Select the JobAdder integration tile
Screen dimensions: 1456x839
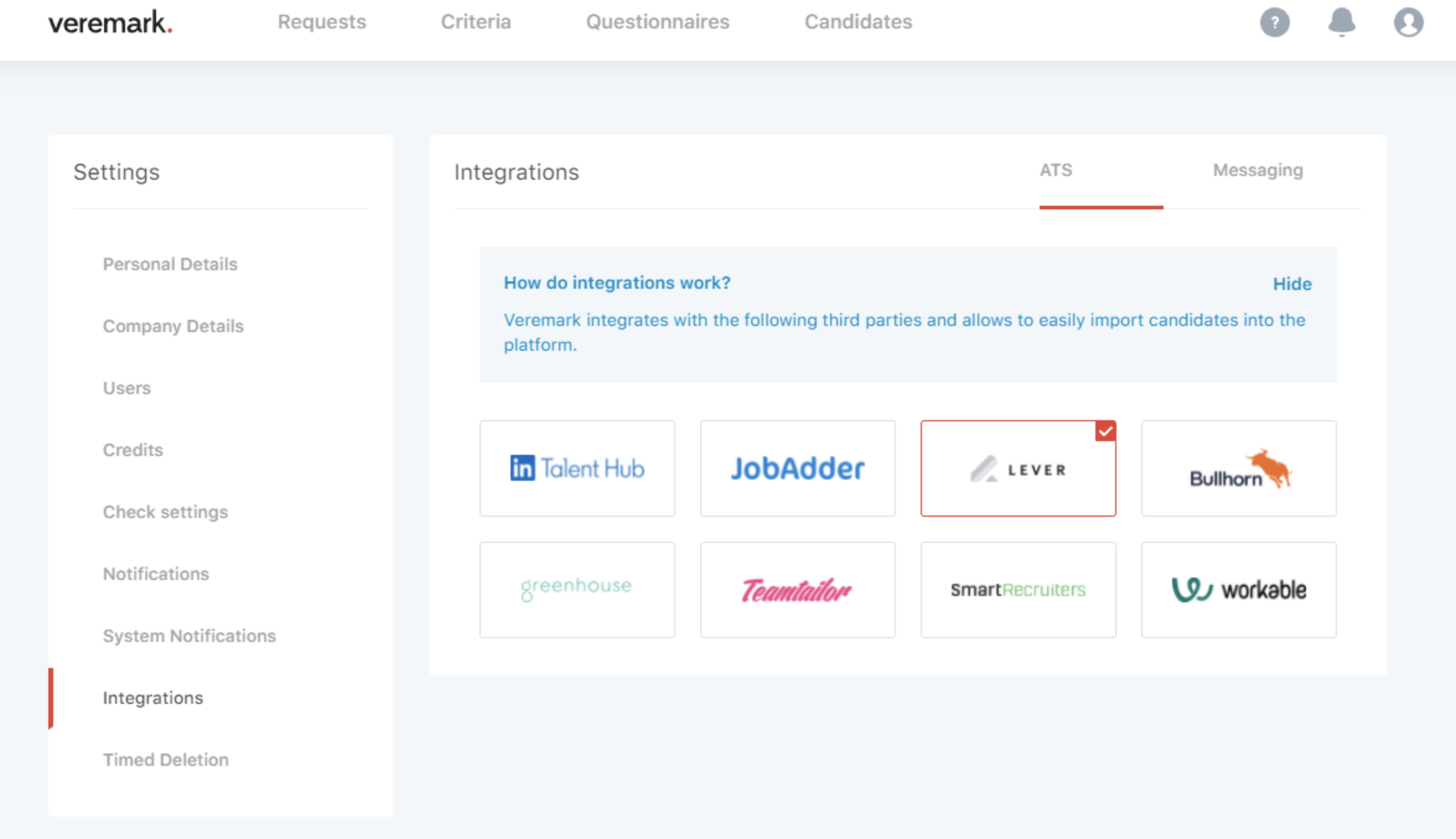798,468
